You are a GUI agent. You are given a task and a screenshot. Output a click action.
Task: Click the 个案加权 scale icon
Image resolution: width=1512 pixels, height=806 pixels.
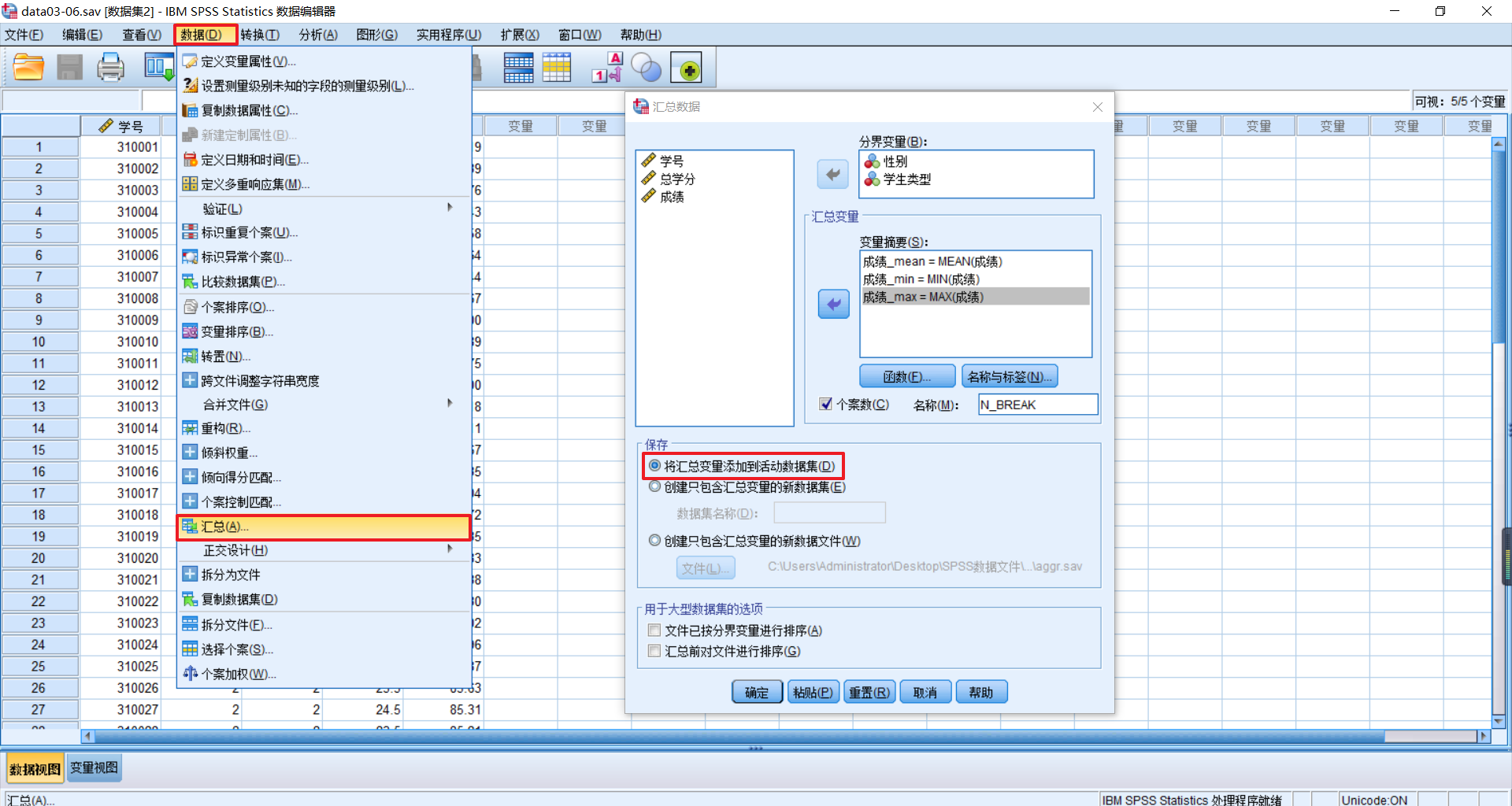pyautogui.click(x=190, y=674)
